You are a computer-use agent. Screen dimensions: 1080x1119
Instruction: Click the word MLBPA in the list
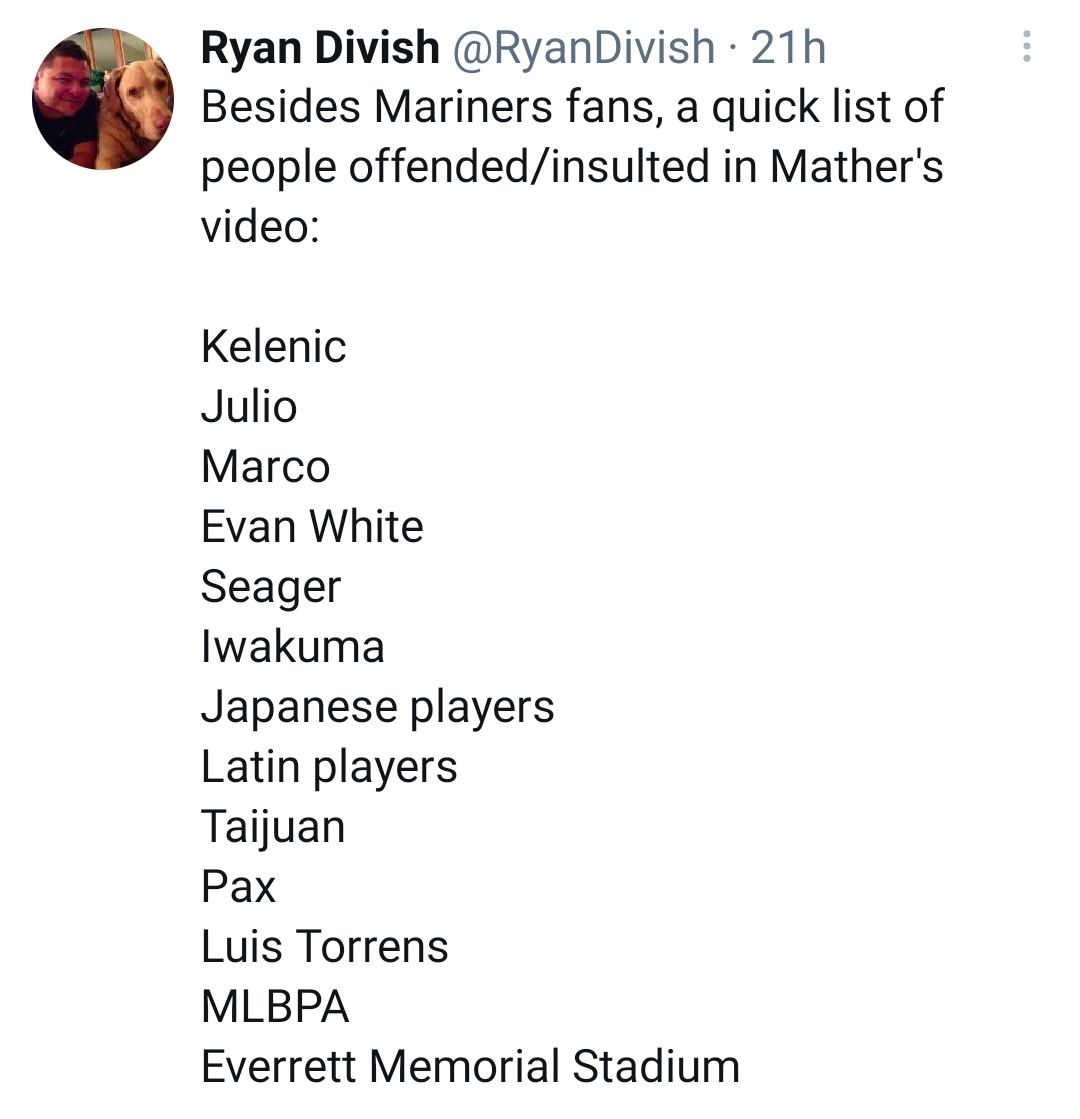point(276,1006)
